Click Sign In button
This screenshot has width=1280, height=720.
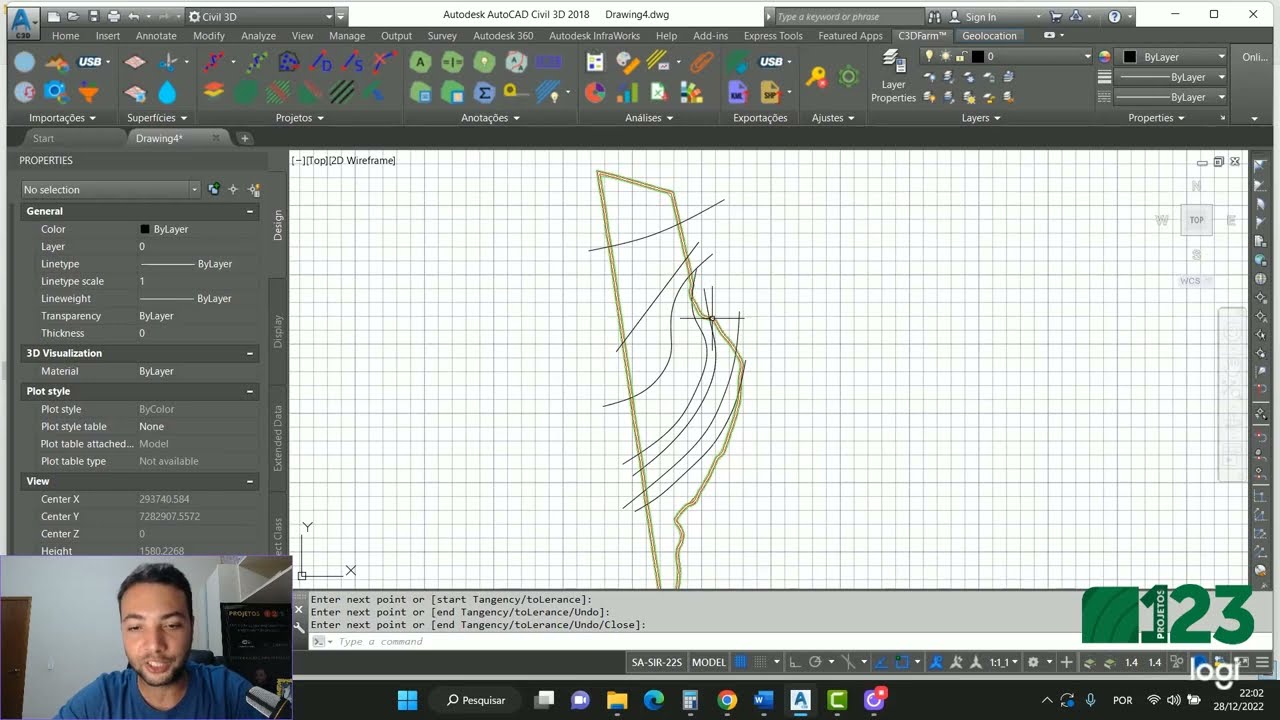(980, 16)
